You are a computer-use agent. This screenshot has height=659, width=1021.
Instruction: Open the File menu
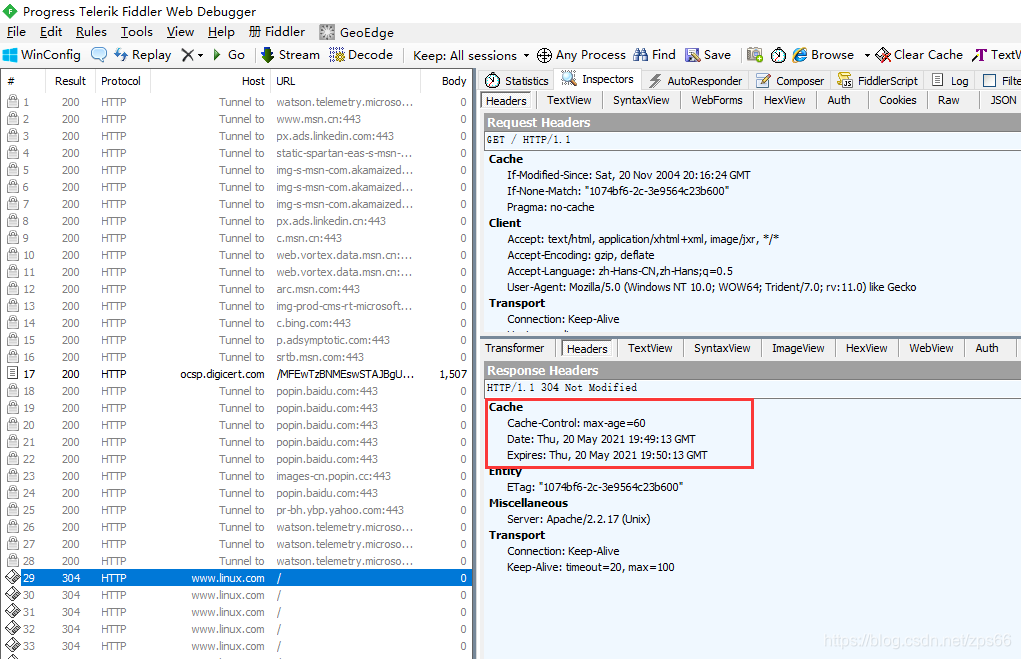16,32
